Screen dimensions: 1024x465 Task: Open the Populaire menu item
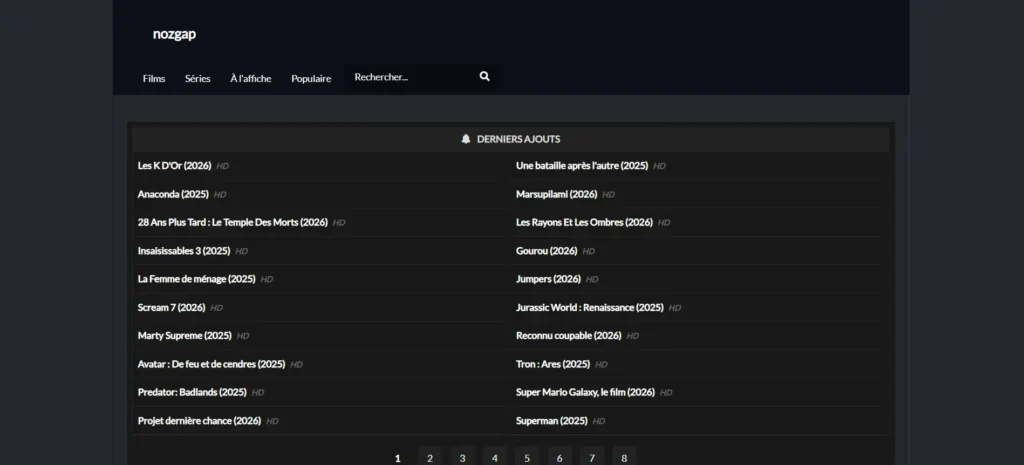(x=311, y=78)
